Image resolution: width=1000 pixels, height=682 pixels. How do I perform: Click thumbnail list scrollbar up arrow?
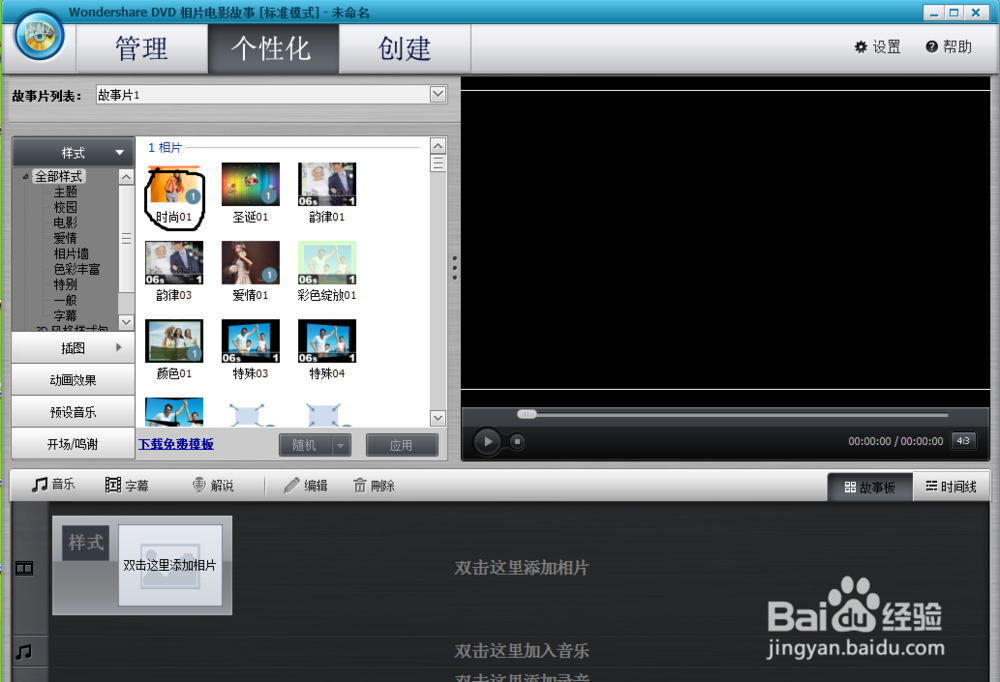pyautogui.click(x=438, y=145)
